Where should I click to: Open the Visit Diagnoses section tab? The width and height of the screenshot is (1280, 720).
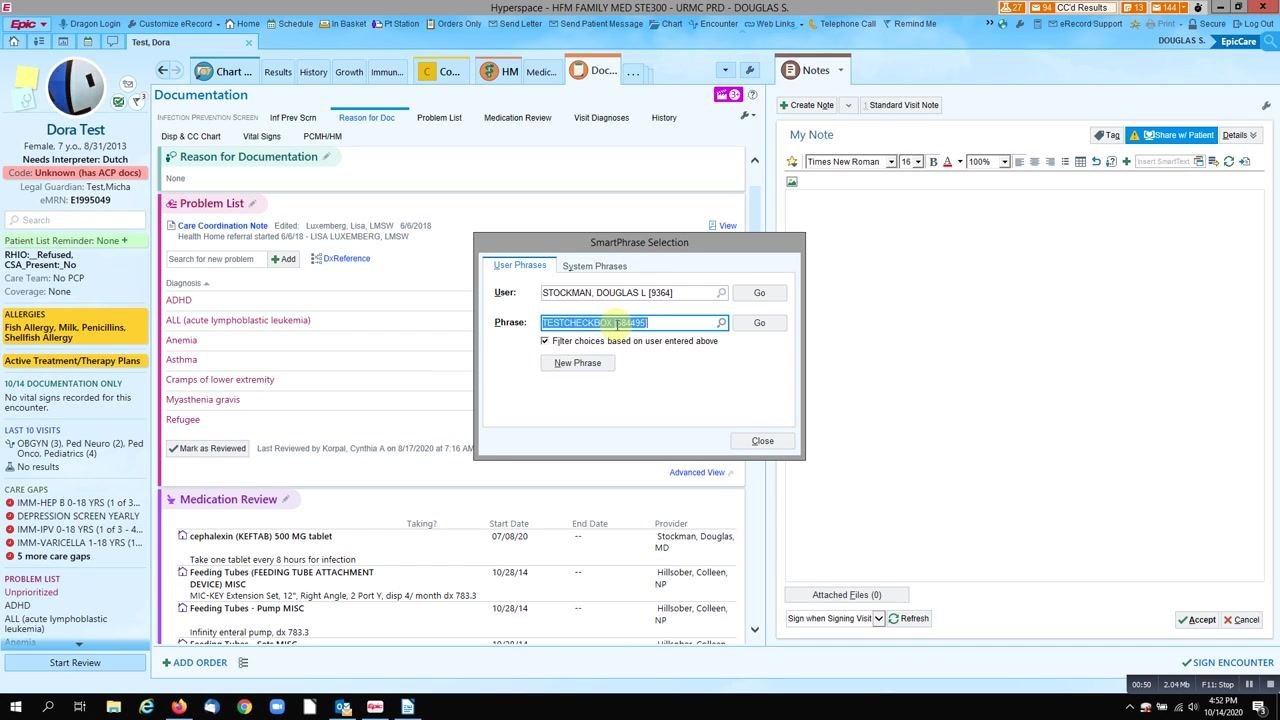(601, 118)
